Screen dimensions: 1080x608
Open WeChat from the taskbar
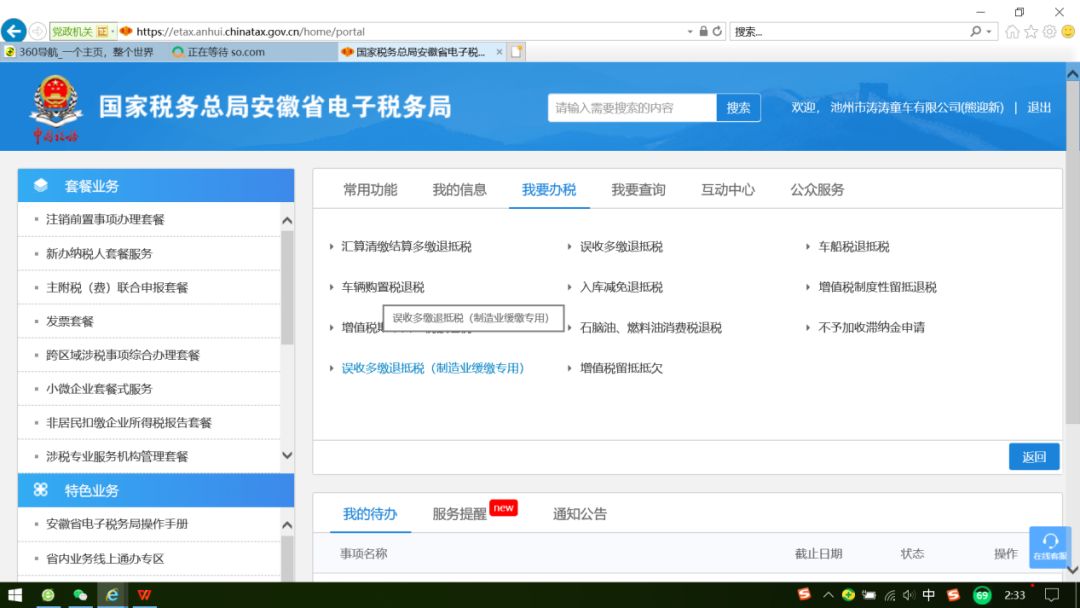tap(80, 595)
